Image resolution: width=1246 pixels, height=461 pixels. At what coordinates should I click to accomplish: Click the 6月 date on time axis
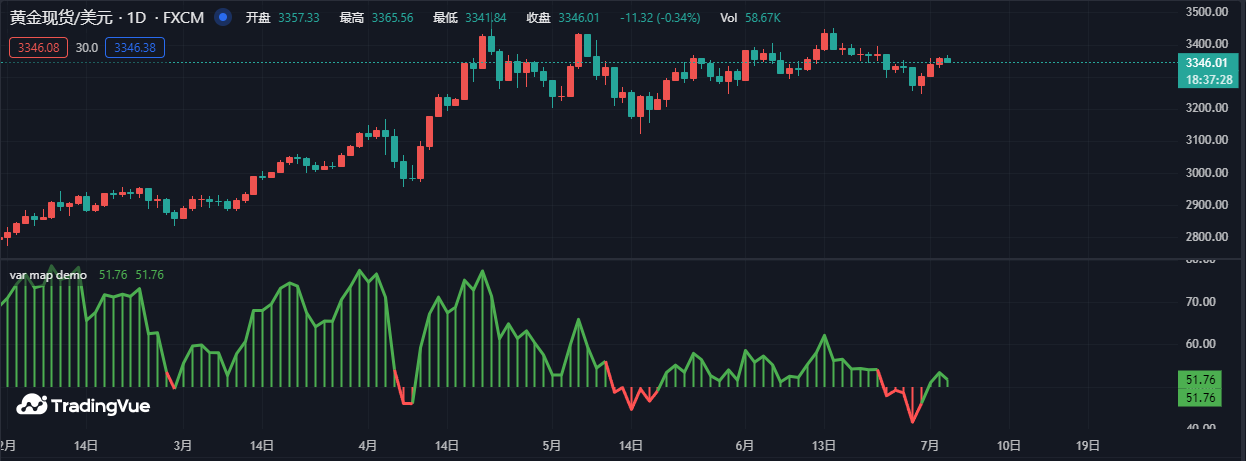point(743,445)
